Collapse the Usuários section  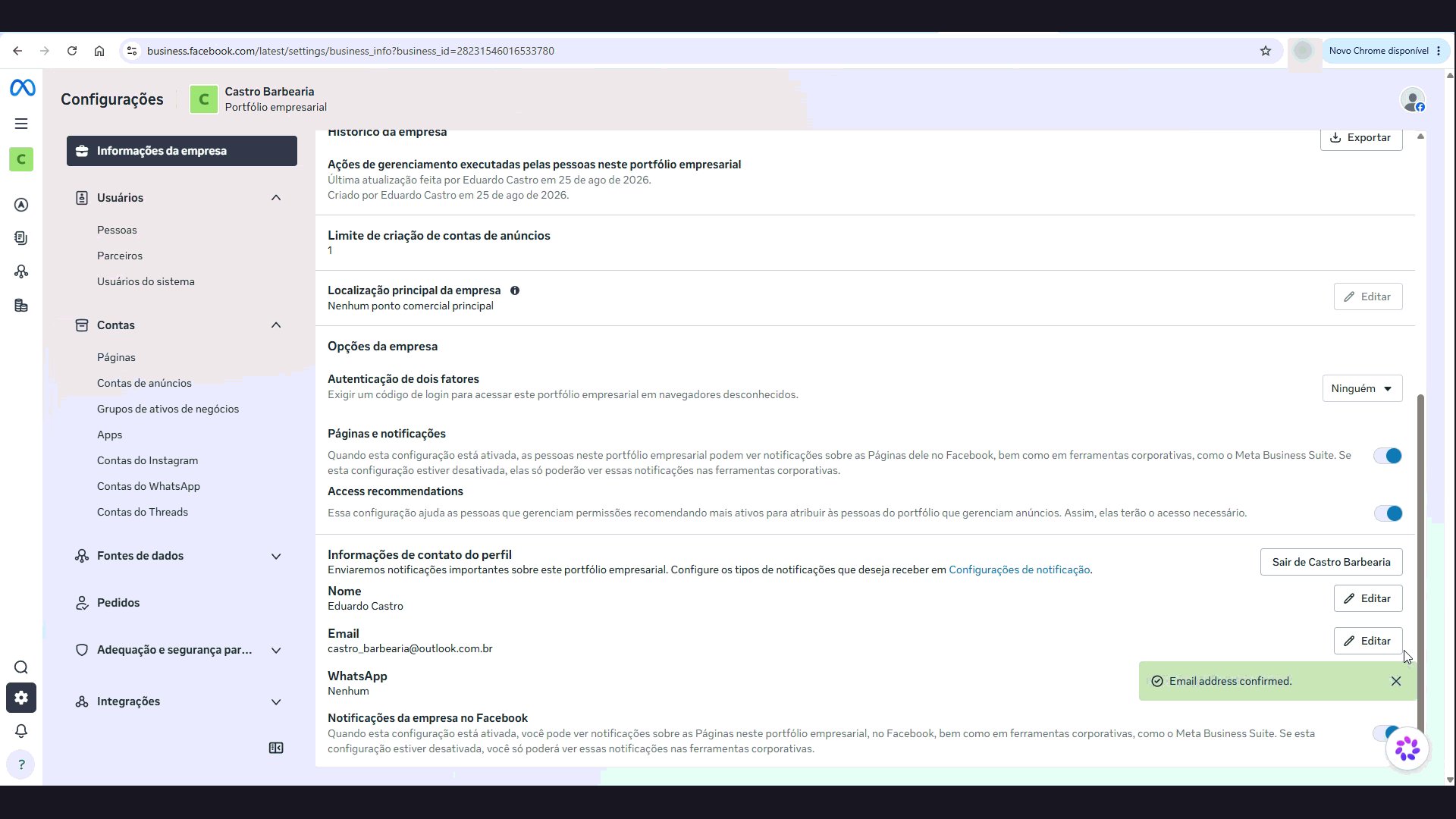point(276,198)
